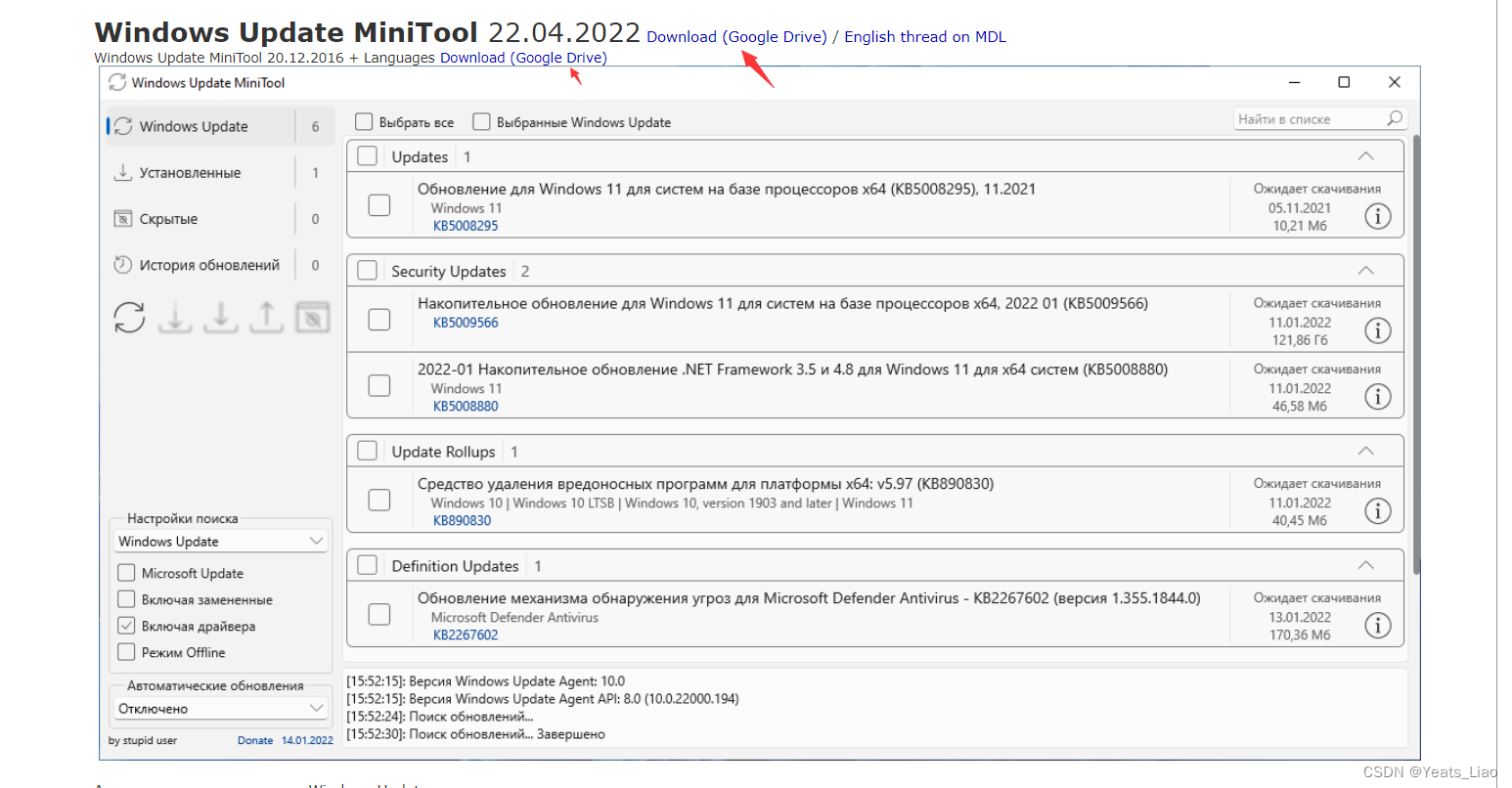Open the Отключено automatic updates dropdown
This screenshot has width=1512, height=788.
pos(221,709)
